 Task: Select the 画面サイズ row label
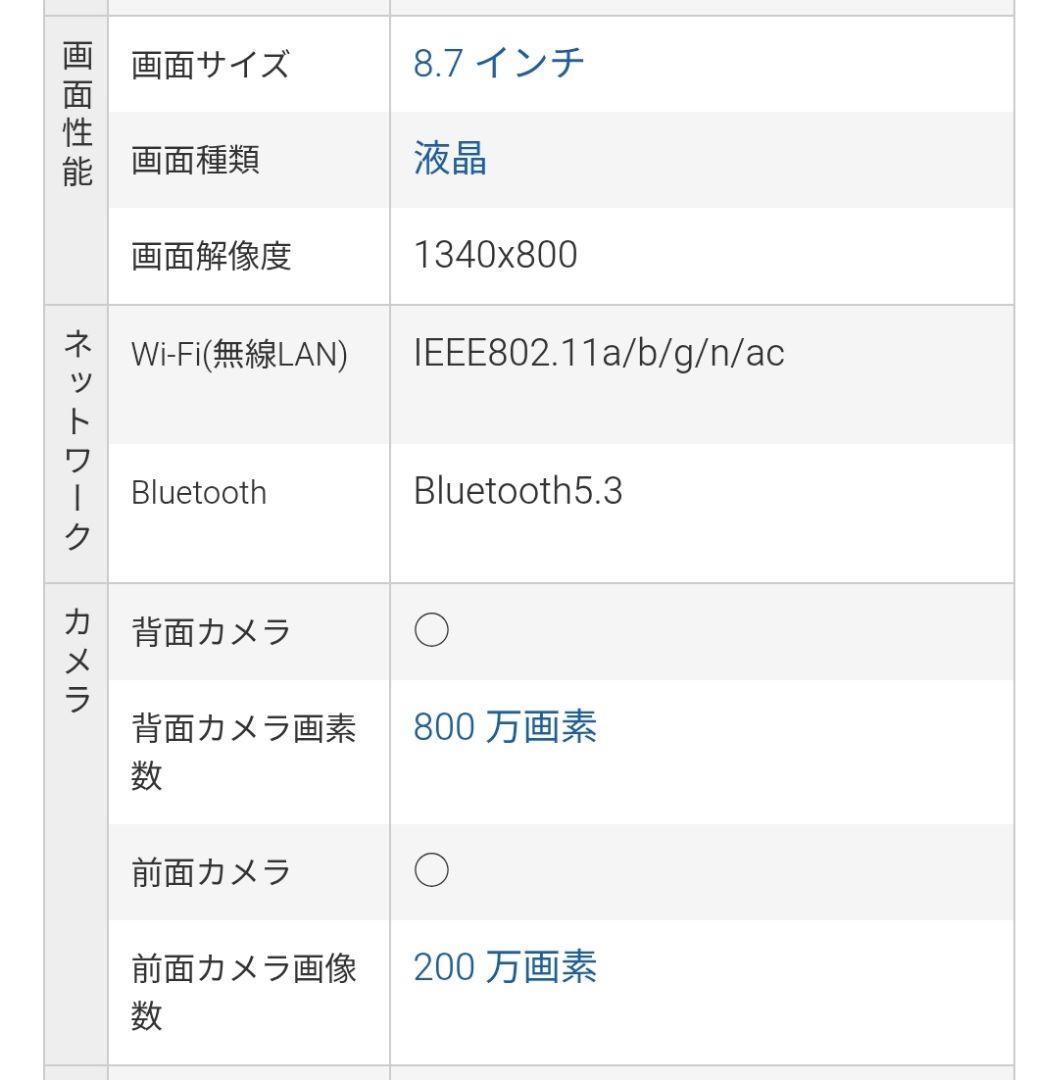click(210, 66)
